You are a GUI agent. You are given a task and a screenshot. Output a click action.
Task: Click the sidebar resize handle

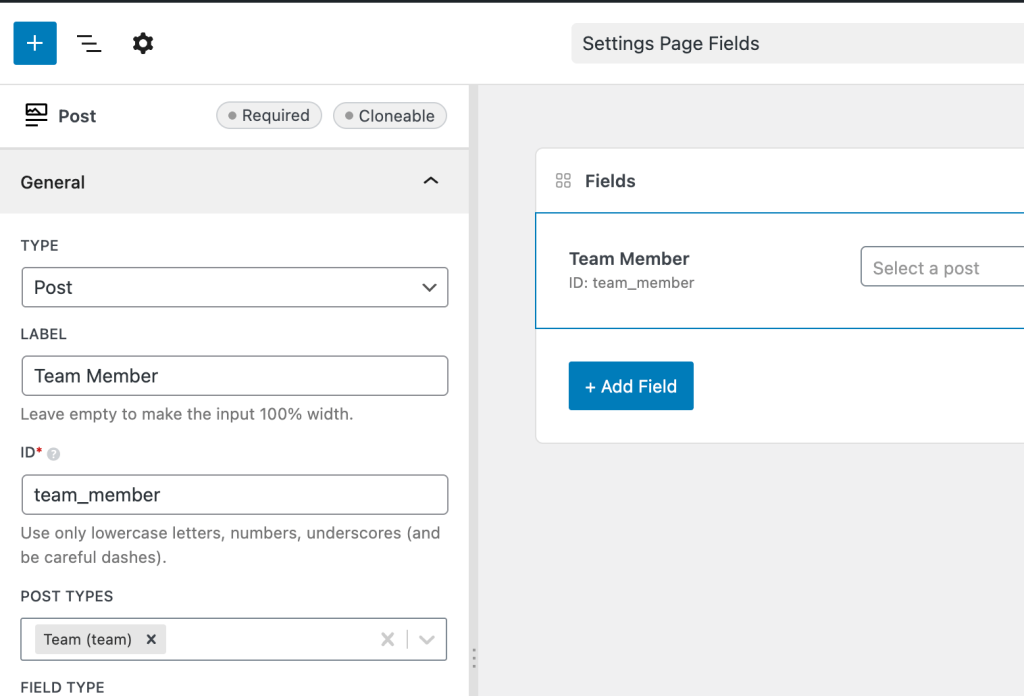click(474, 658)
